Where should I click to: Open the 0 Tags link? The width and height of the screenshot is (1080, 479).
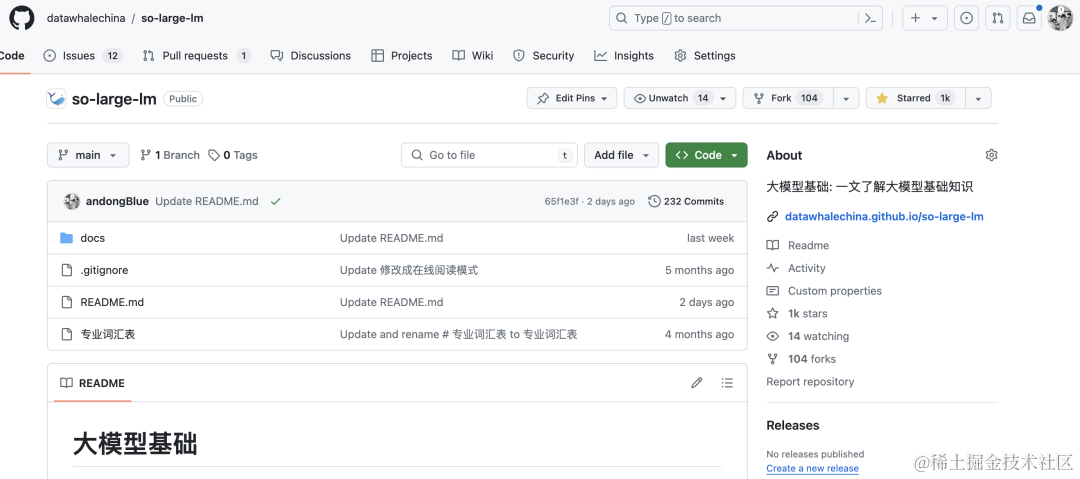233,155
